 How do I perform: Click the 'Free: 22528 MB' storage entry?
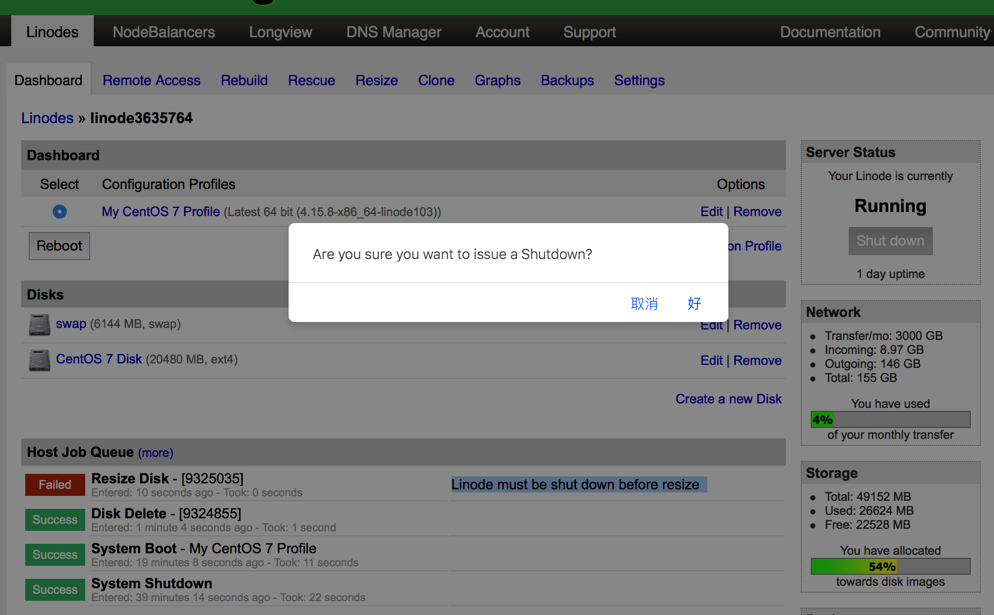pos(867,524)
